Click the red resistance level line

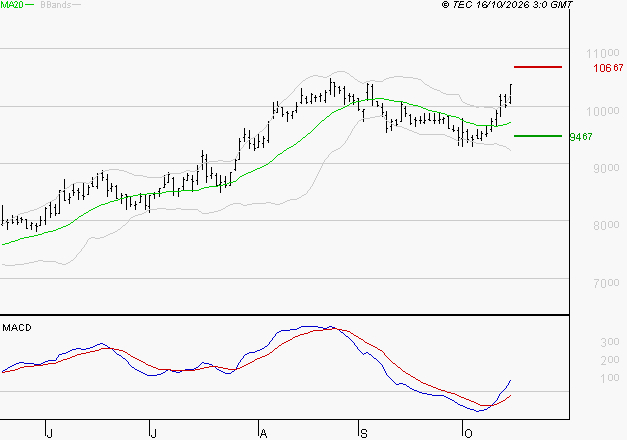click(x=538, y=67)
